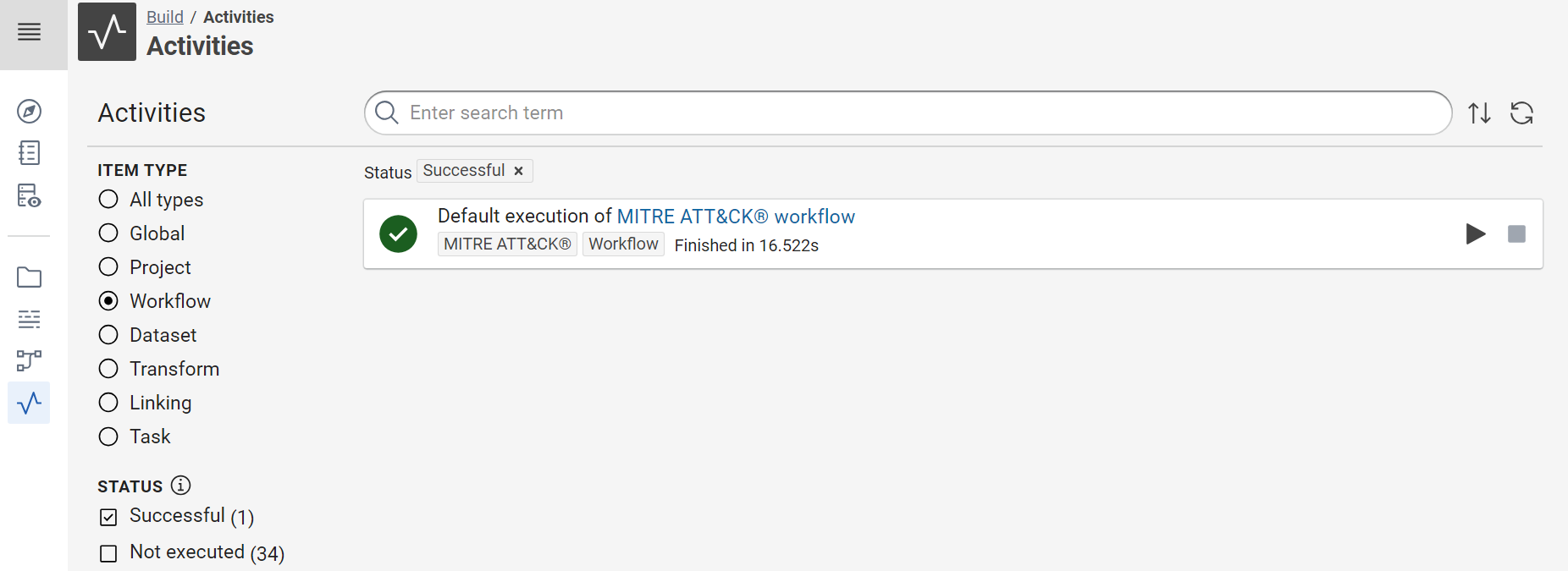Select the All types radio button
The height and width of the screenshot is (571, 1568).
(x=108, y=200)
